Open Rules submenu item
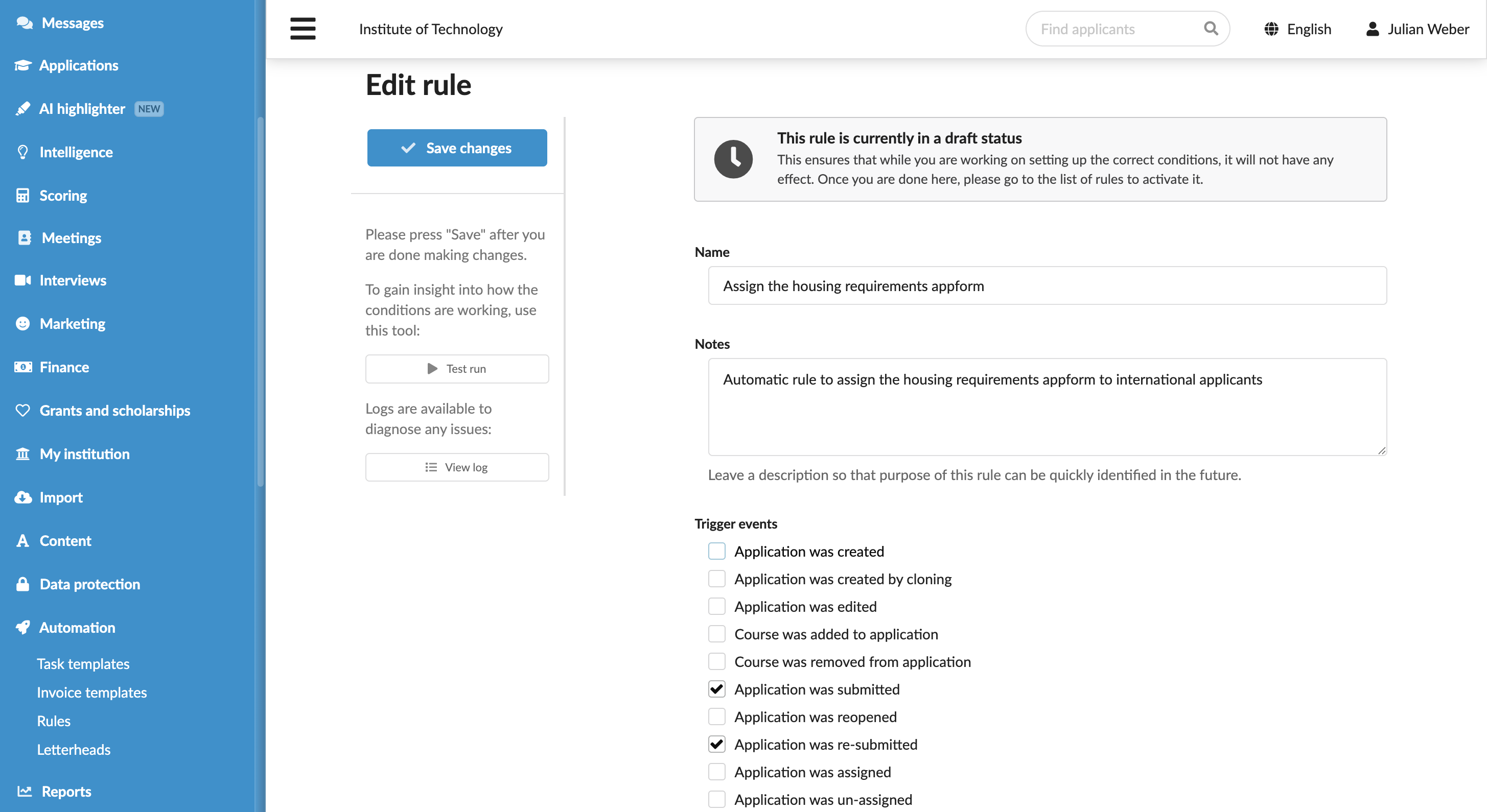 click(54, 721)
